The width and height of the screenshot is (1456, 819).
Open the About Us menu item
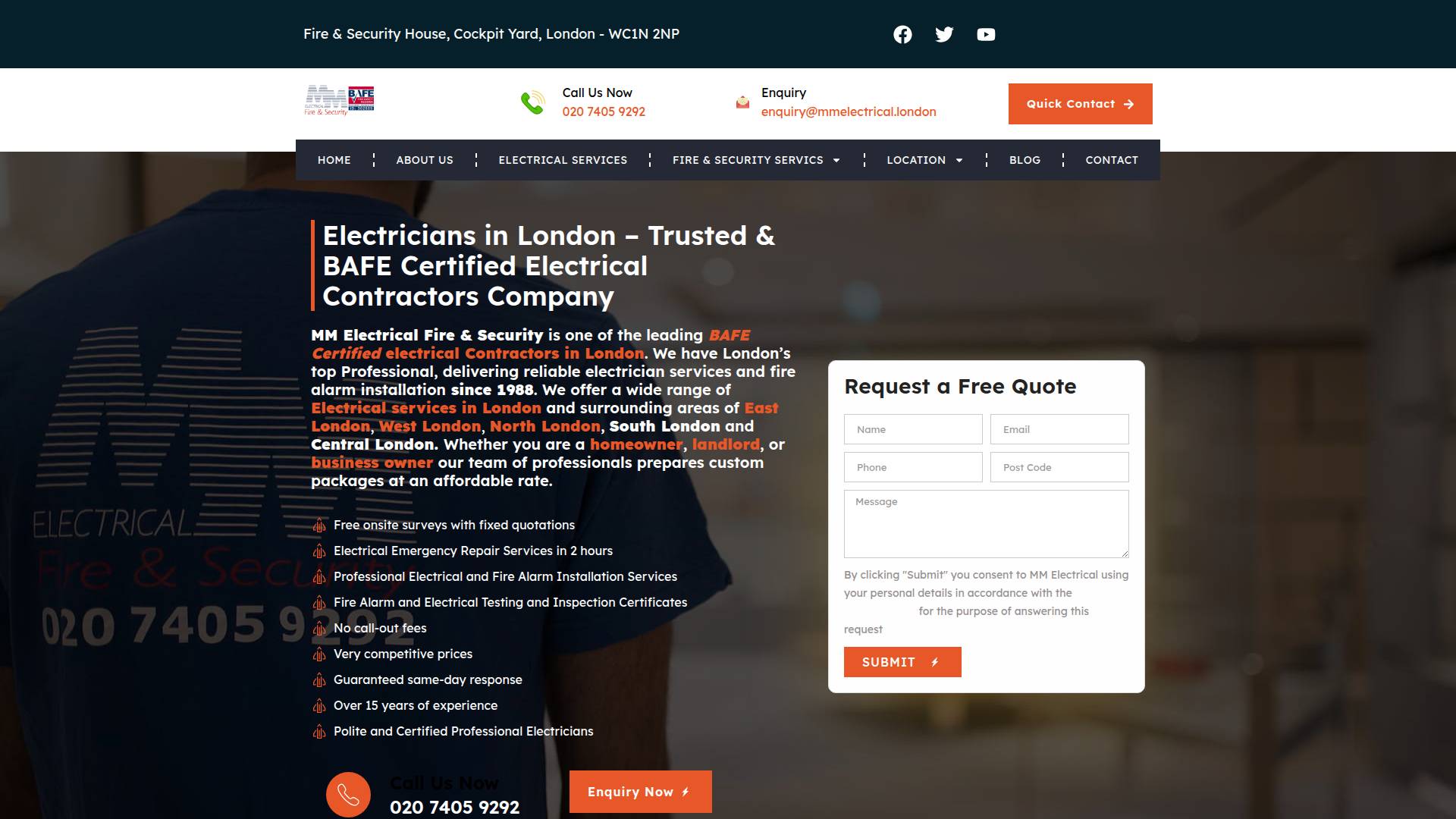tap(424, 160)
